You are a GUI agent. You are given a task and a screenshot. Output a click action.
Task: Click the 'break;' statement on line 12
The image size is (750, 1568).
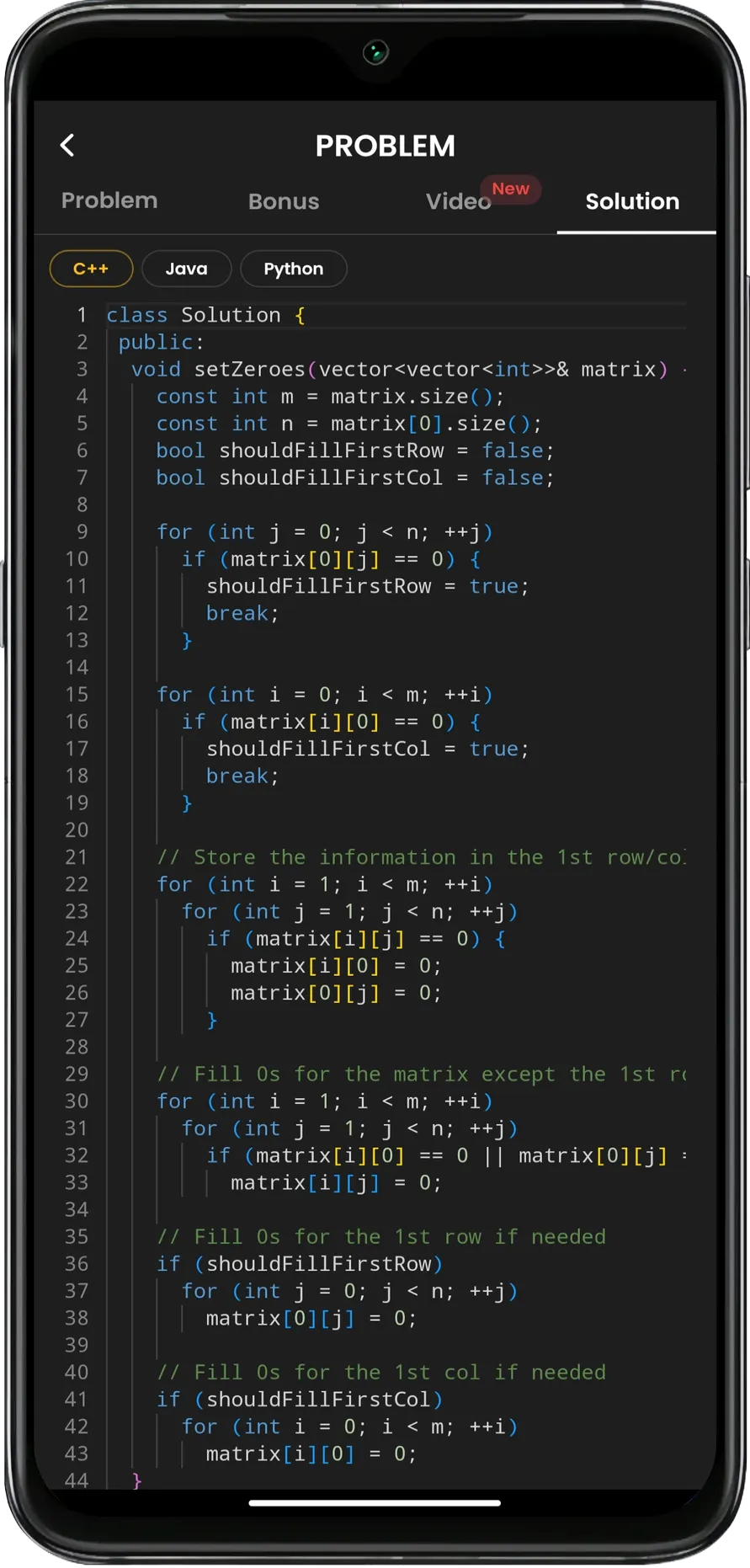coord(242,613)
